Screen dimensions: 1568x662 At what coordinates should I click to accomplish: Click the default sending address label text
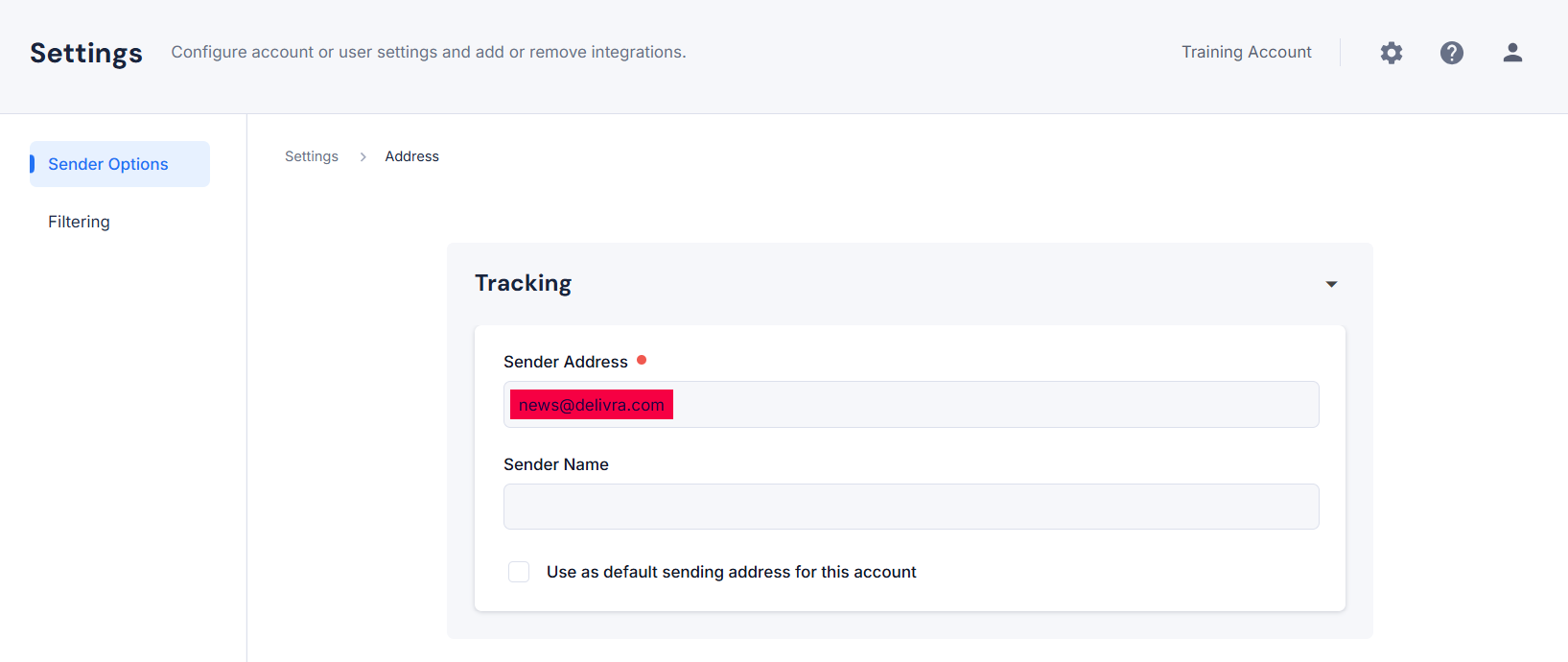tap(732, 572)
